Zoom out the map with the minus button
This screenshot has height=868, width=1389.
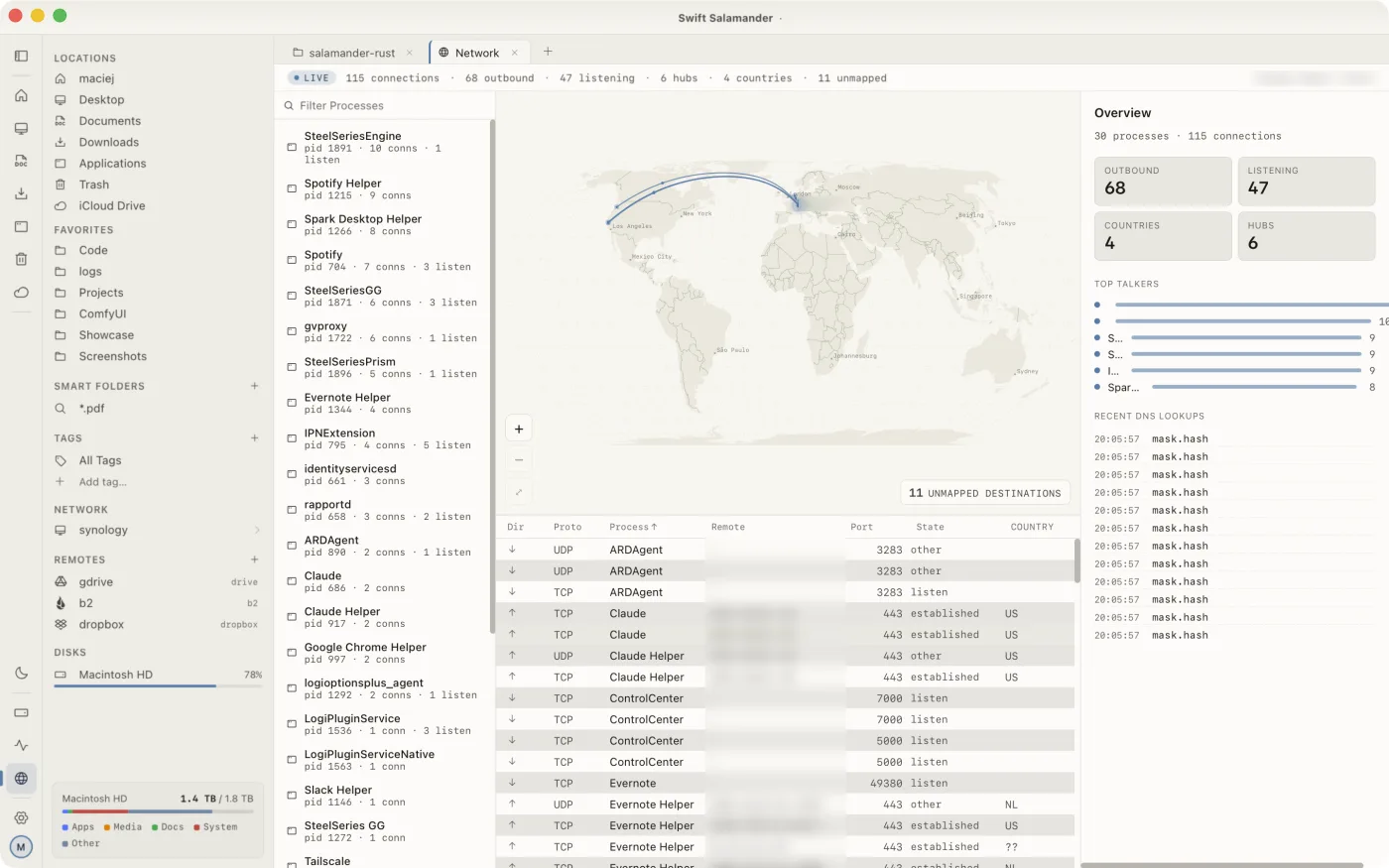(x=519, y=460)
